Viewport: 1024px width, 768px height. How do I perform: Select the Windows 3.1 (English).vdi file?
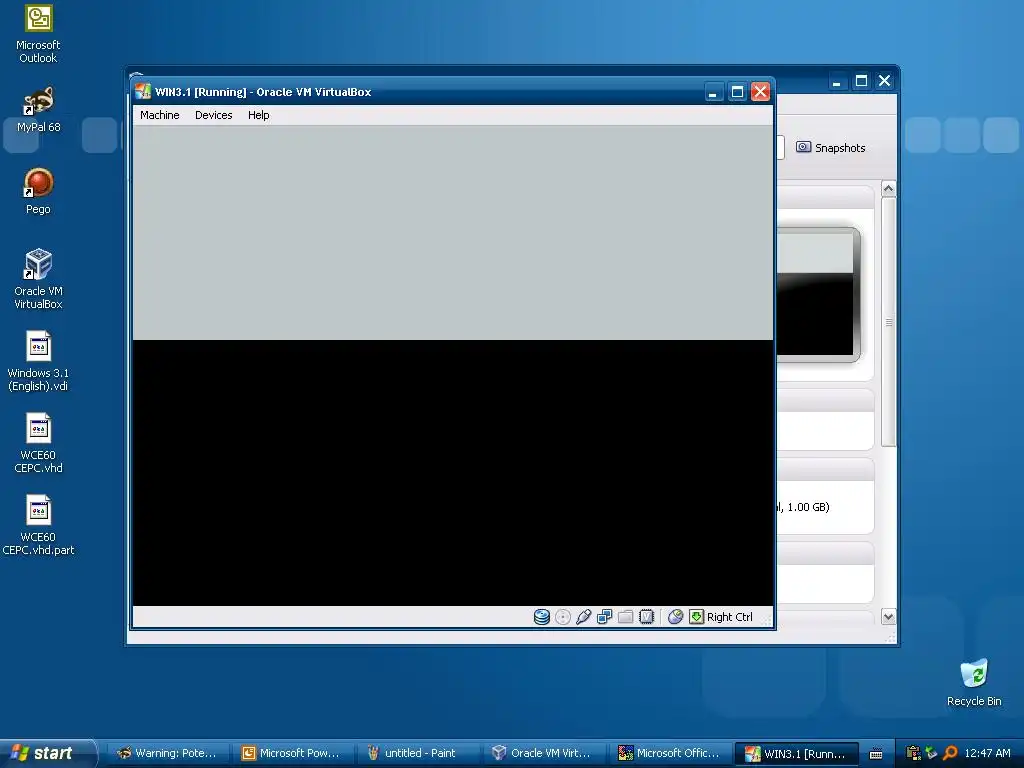pyautogui.click(x=38, y=361)
